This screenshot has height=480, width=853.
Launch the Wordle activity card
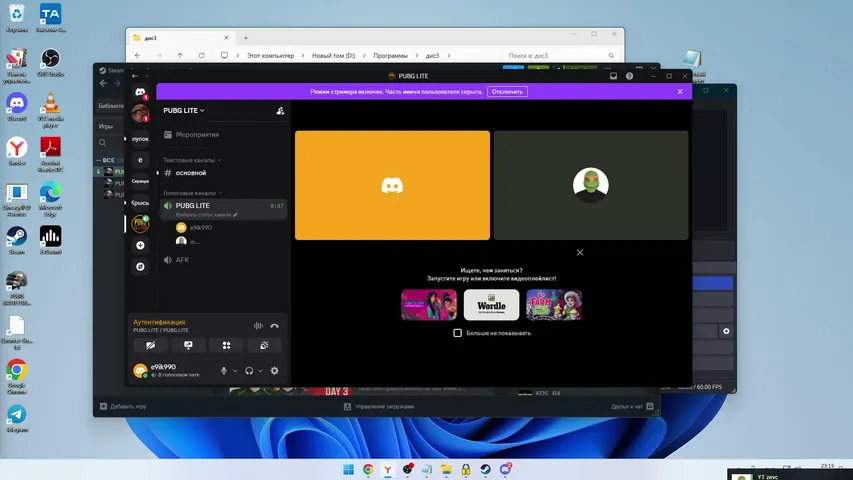(x=491, y=305)
